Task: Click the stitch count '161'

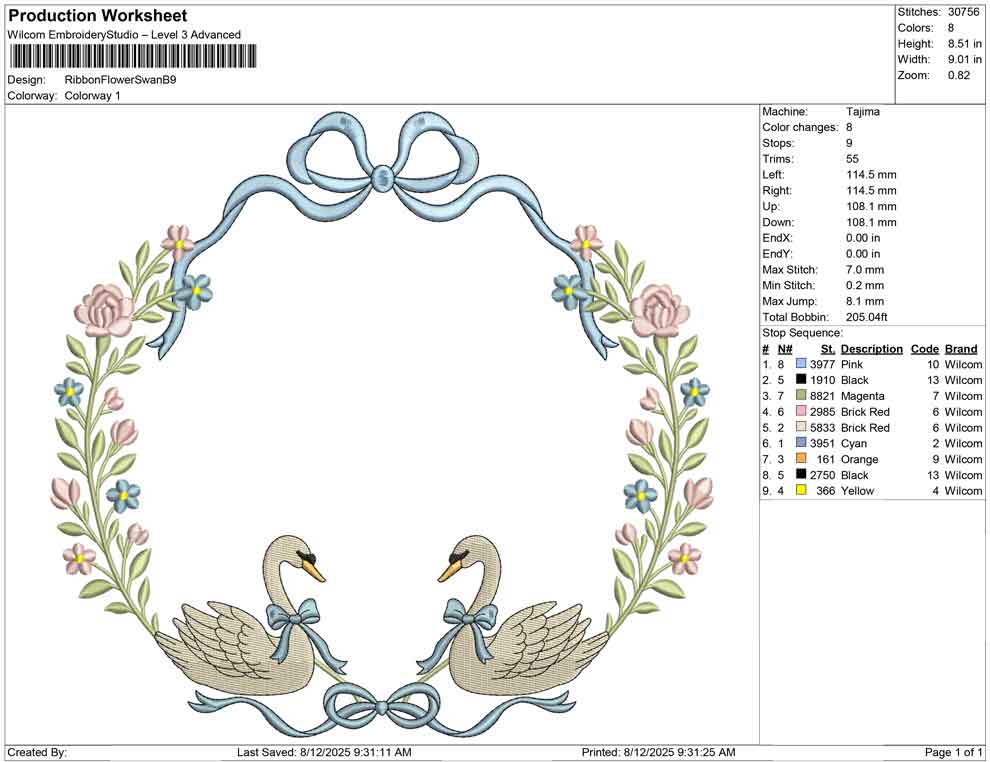Action: (826, 459)
